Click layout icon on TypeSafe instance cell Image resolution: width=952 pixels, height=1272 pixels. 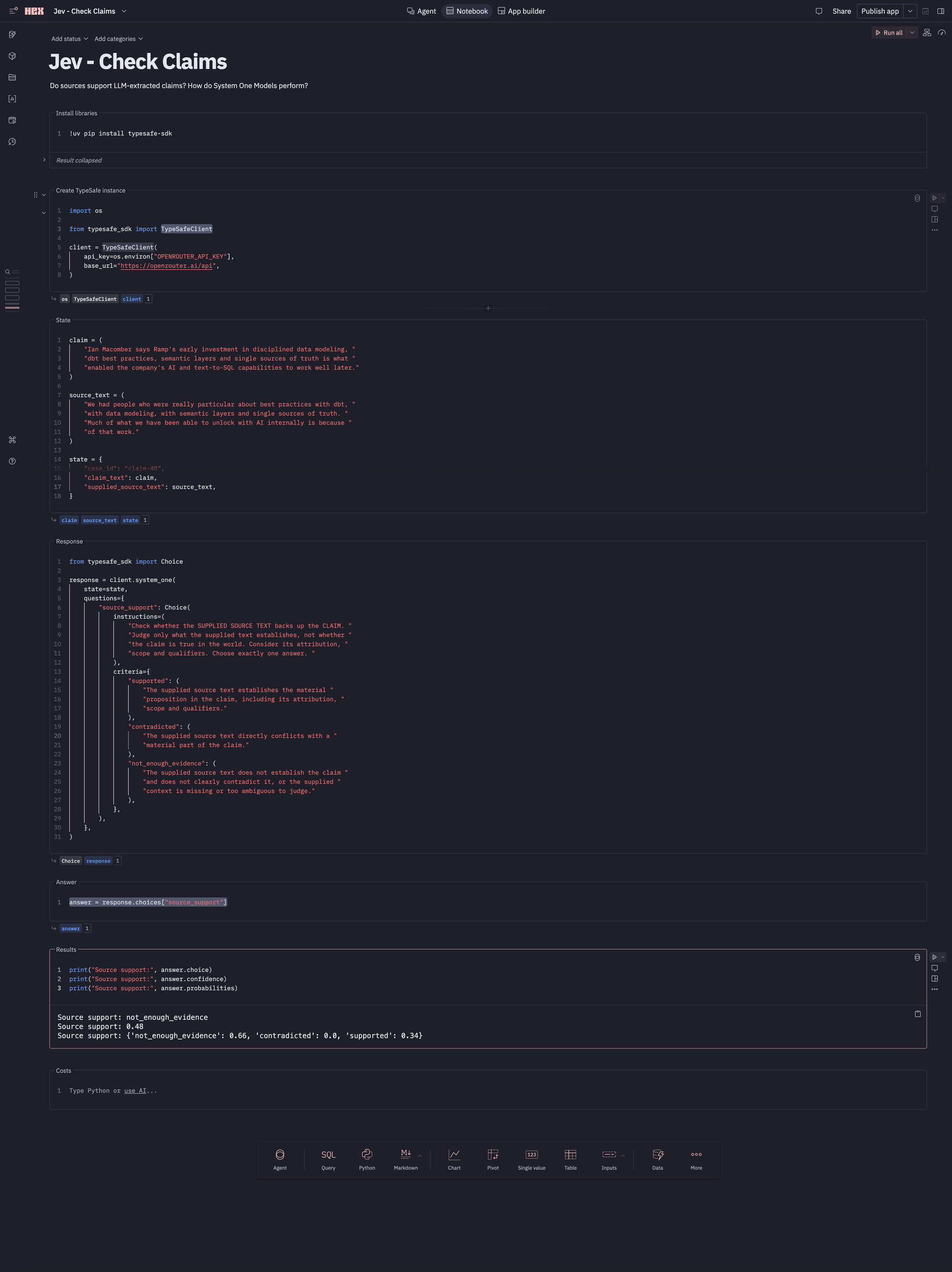click(x=935, y=219)
